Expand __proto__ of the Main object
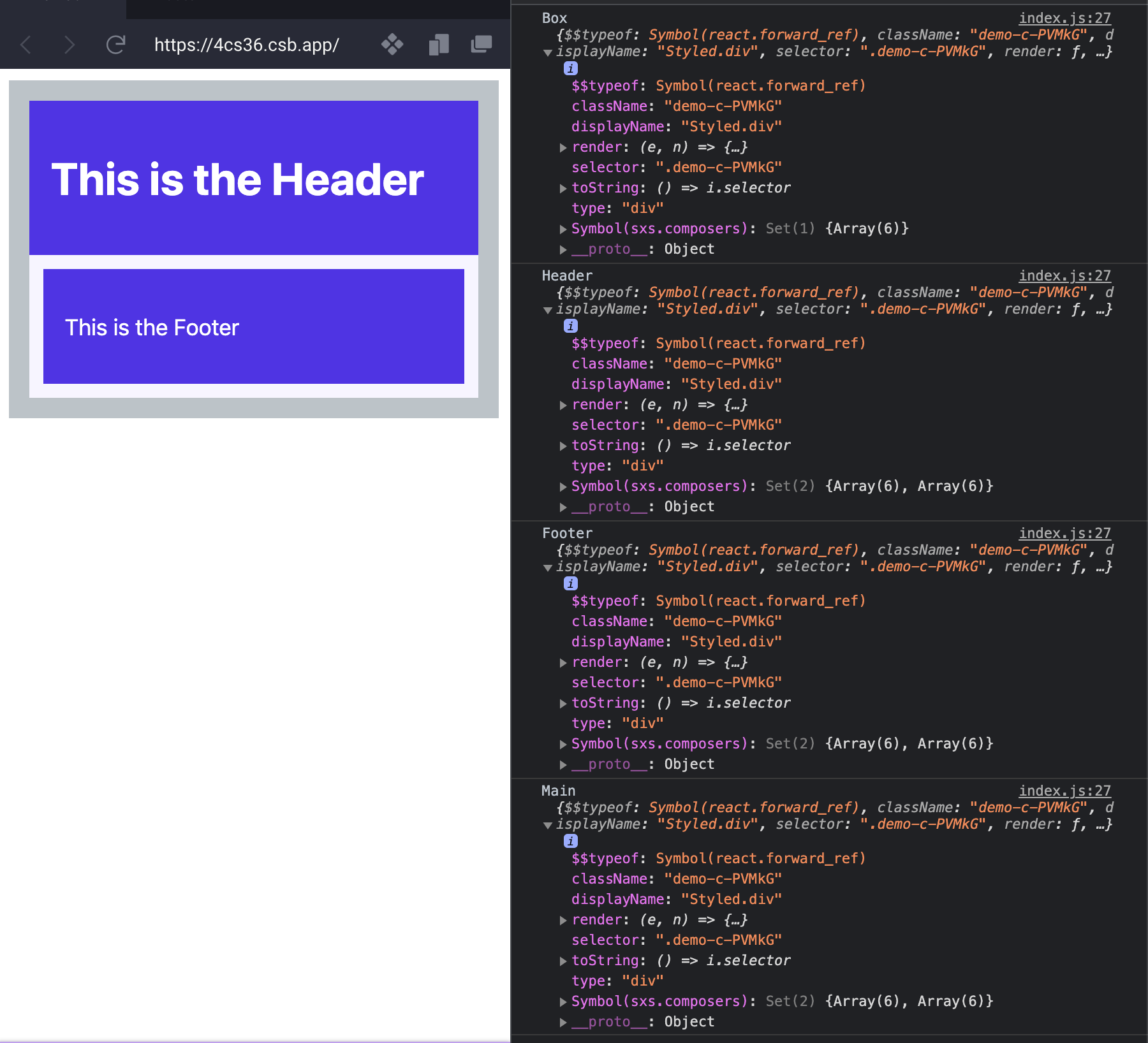The image size is (1148, 1043). 563,1021
